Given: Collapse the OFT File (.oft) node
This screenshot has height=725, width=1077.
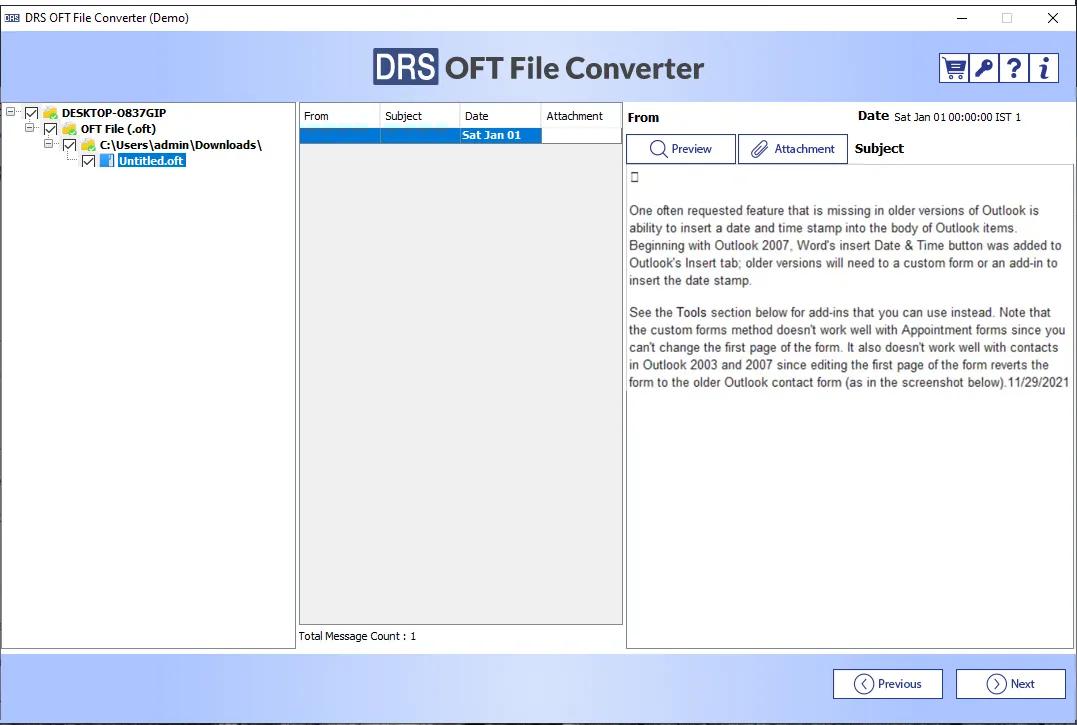Looking at the screenshot, I should (x=30, y=128).
